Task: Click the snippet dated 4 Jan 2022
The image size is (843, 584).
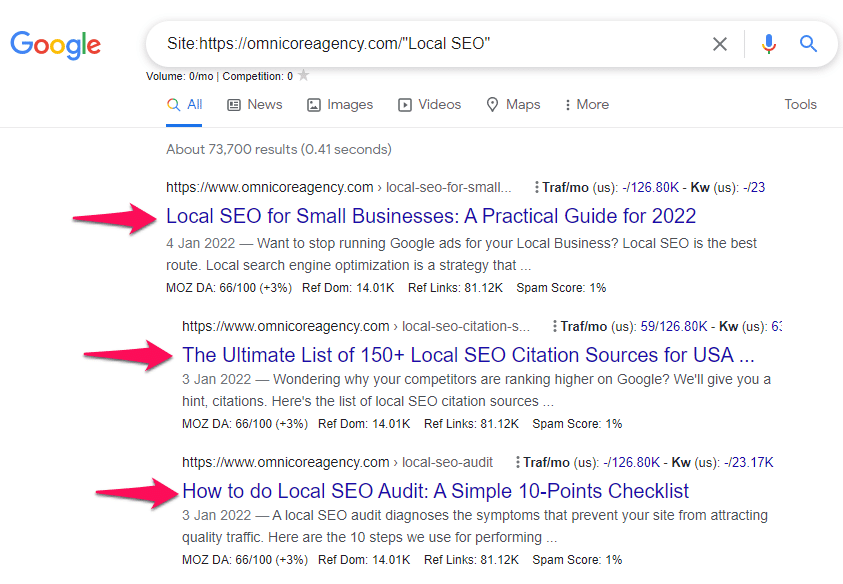Action: coord(461,254)
